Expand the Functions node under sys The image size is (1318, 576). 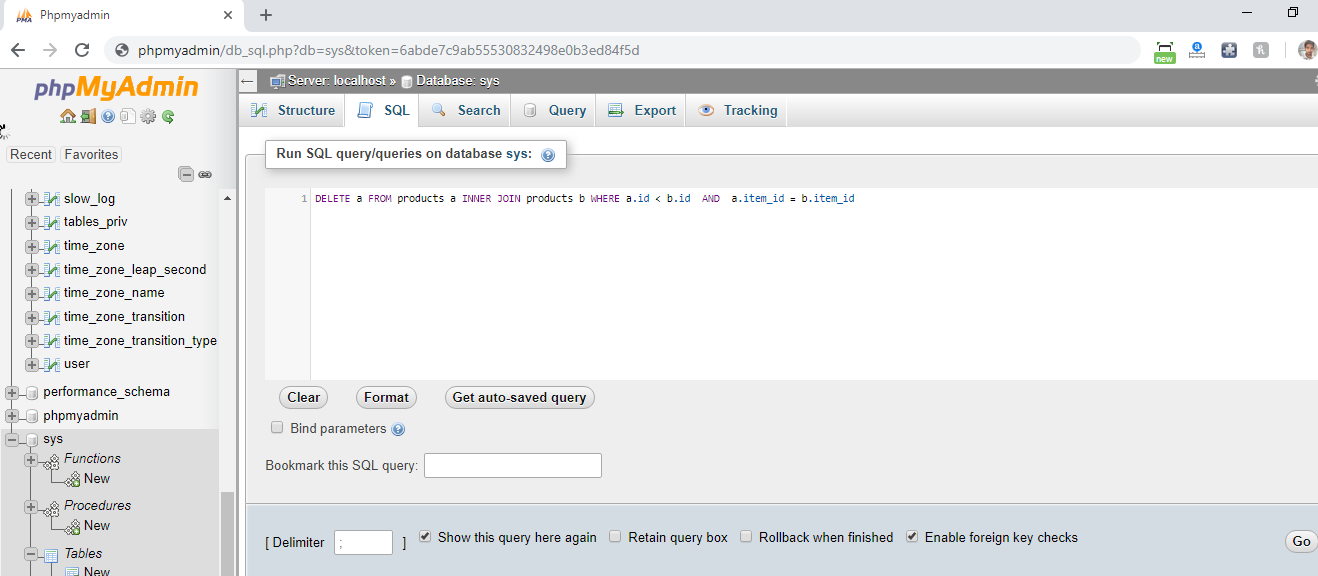click(31, 459)
